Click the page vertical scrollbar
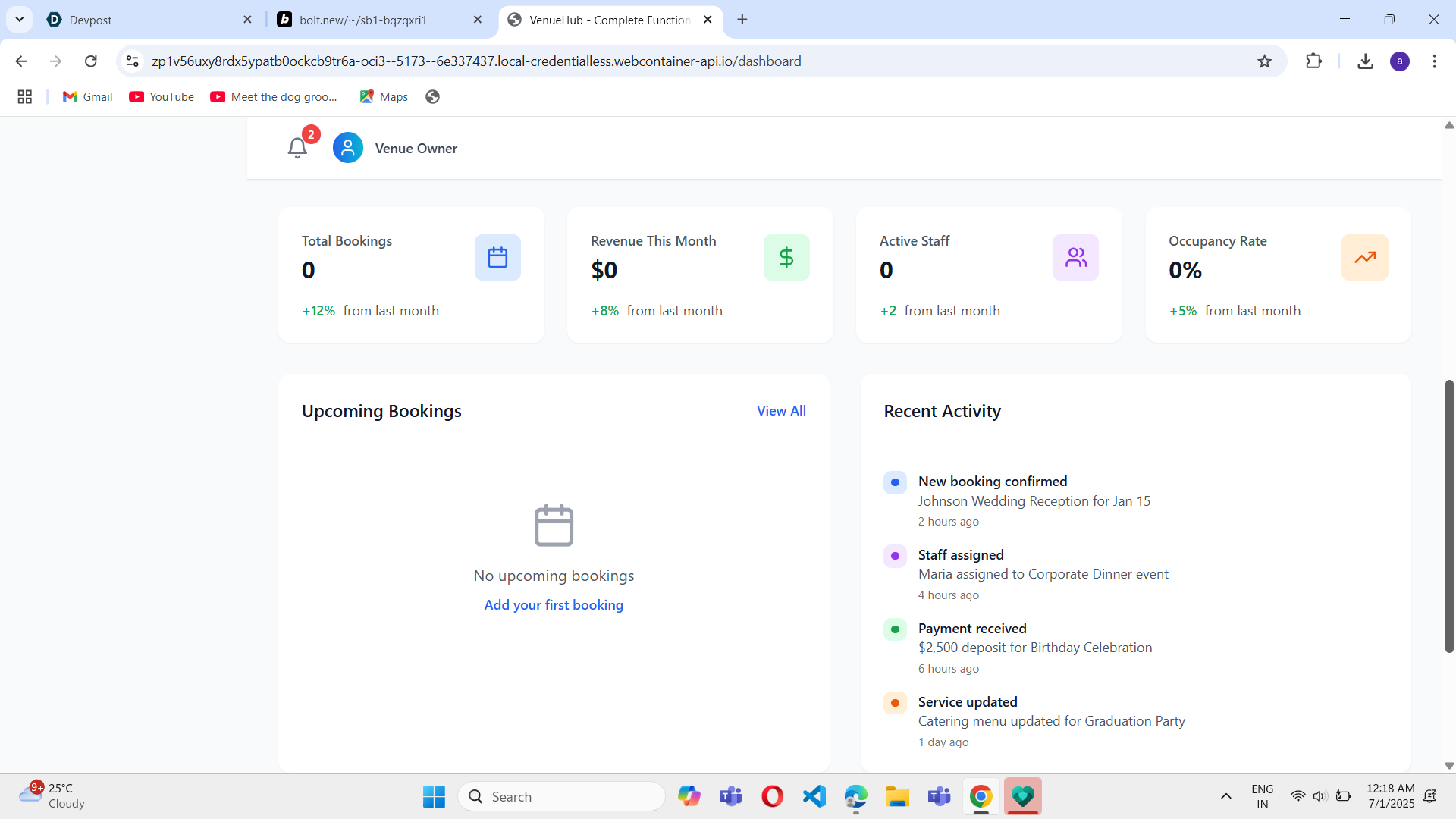Image resolution: width=1456 pixels, height=819 pixels. 1449,516
